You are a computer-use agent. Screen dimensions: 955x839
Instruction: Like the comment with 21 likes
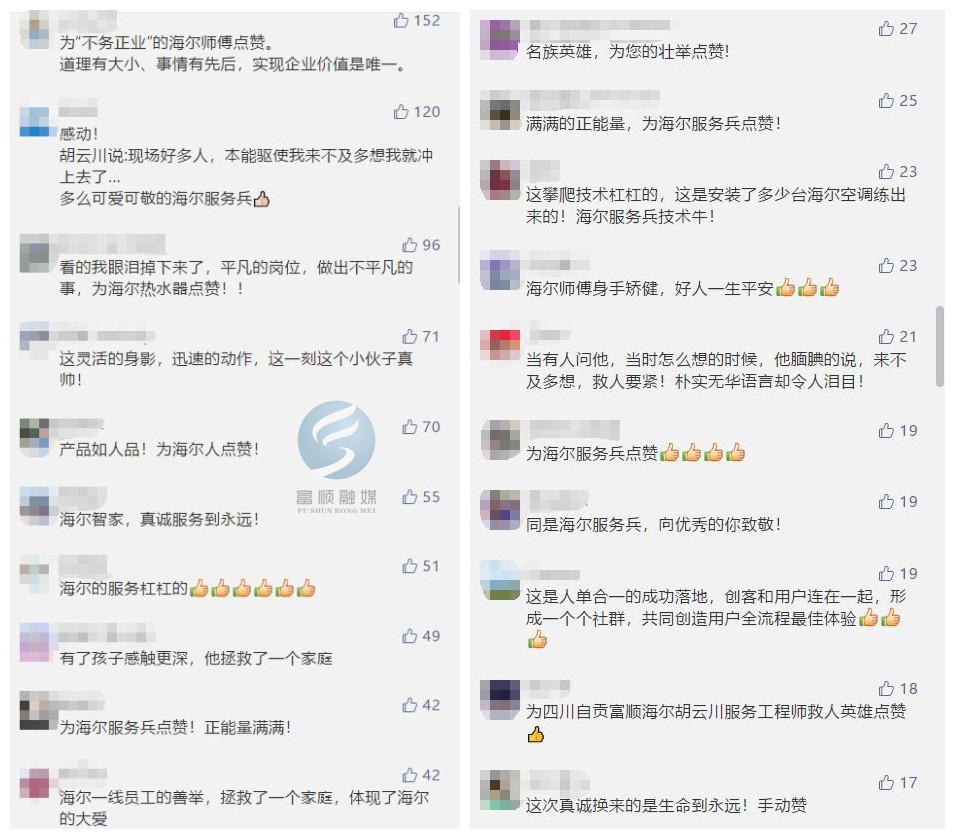886,336
